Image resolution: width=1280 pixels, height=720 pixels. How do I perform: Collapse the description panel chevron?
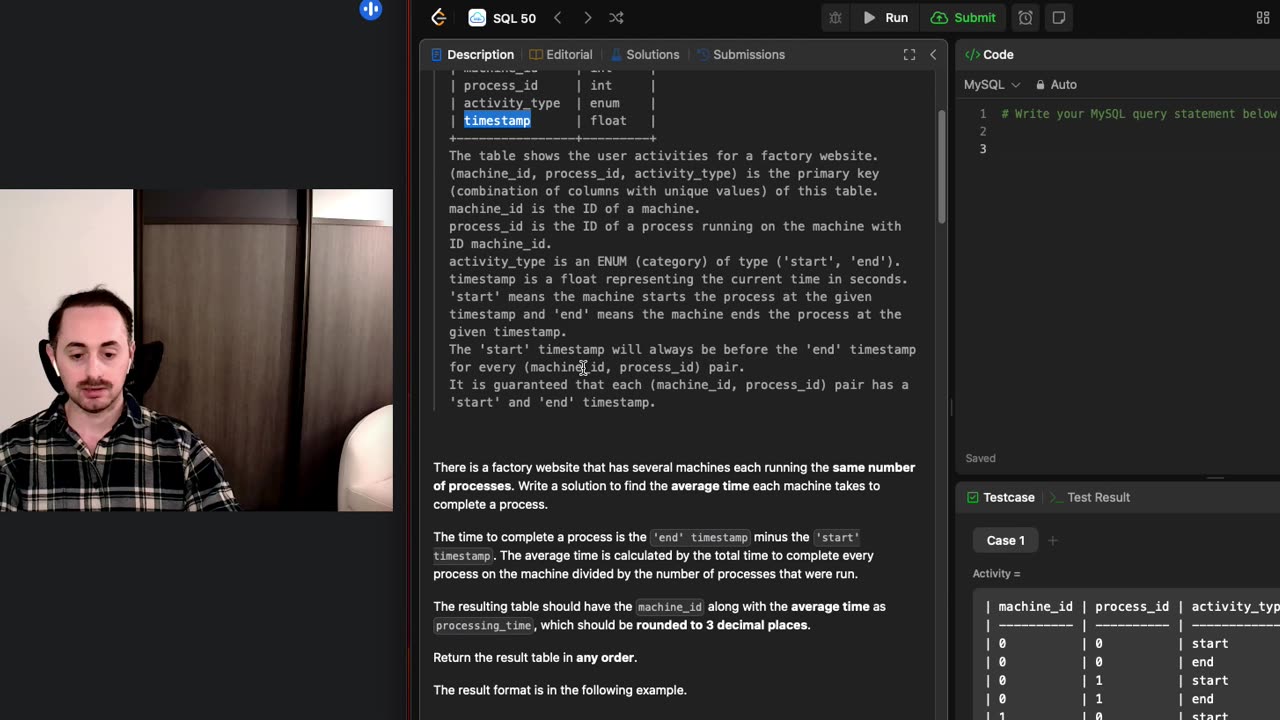[933, 55]
